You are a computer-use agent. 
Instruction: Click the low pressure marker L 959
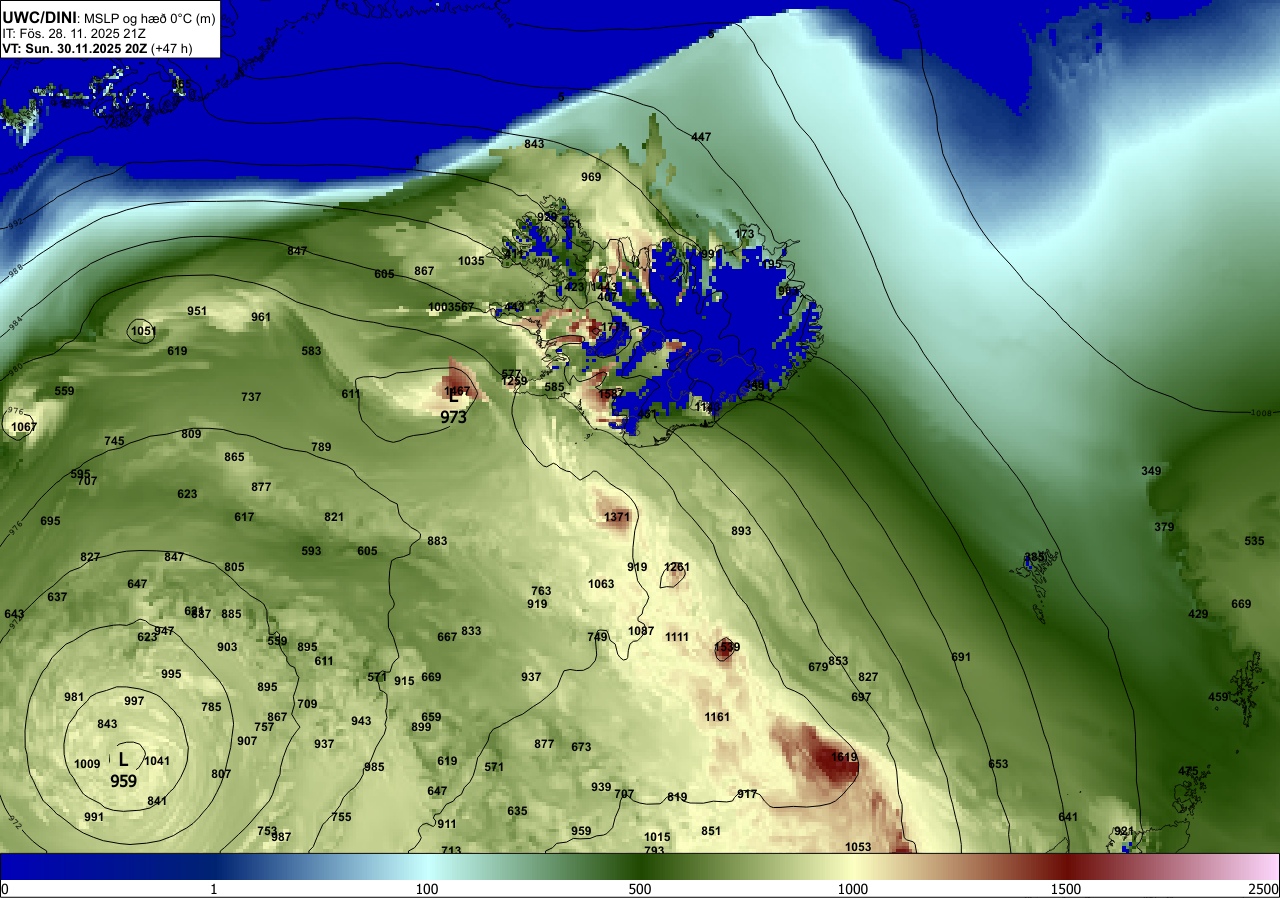[124, 770]
